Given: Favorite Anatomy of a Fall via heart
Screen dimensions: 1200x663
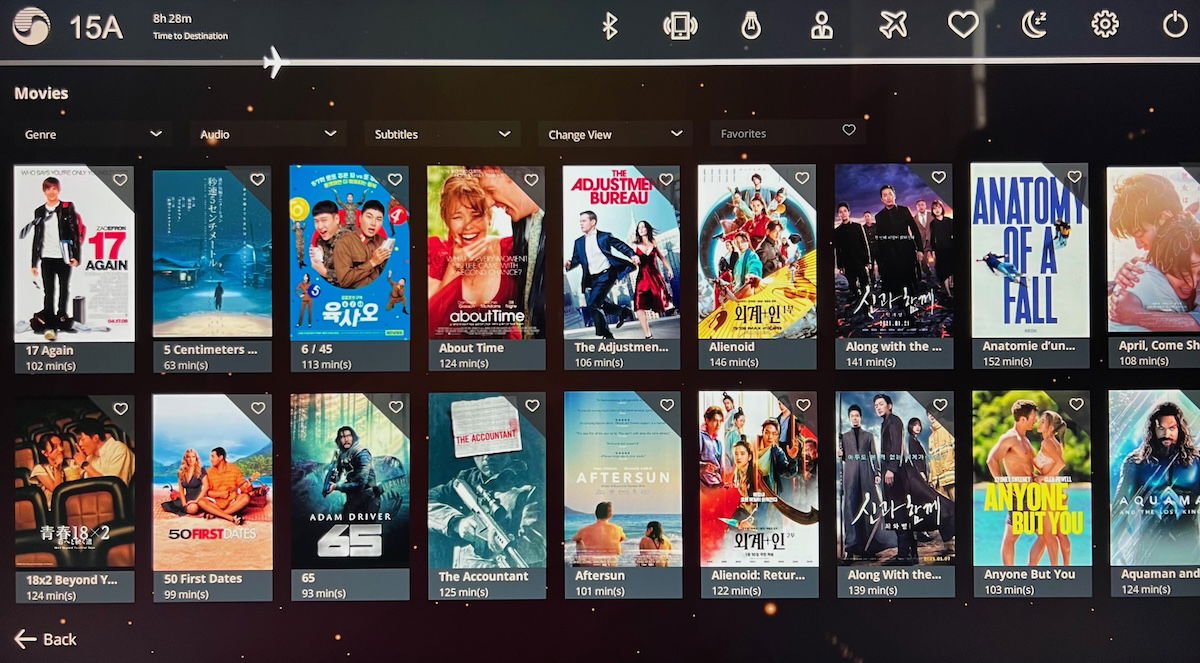Looking at the screenshot, I should [x=1074, y=177].
